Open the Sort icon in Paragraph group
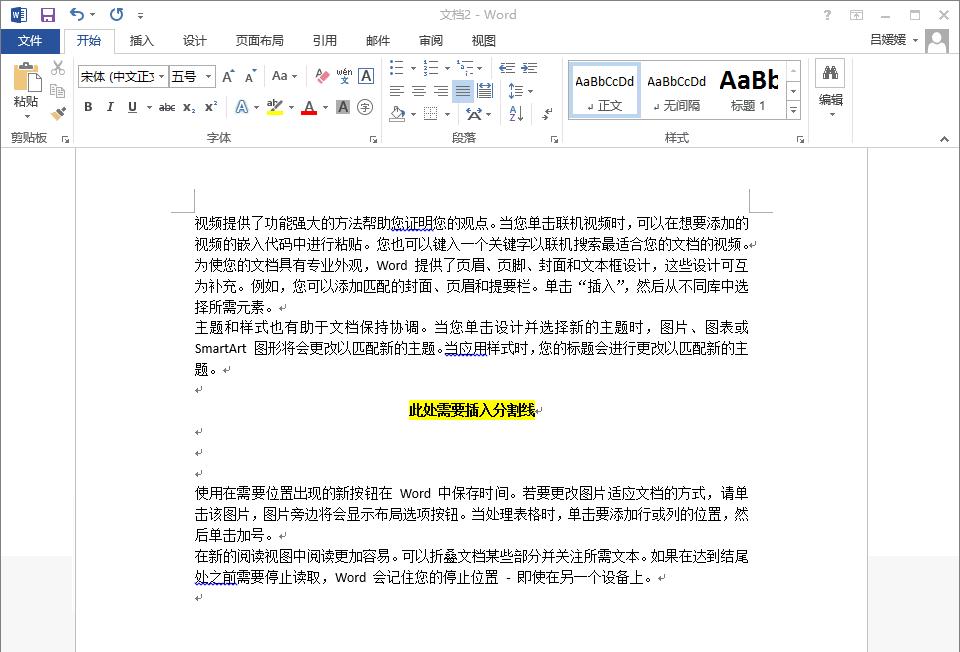The image size is (960, 652). (x=516, y=113)
